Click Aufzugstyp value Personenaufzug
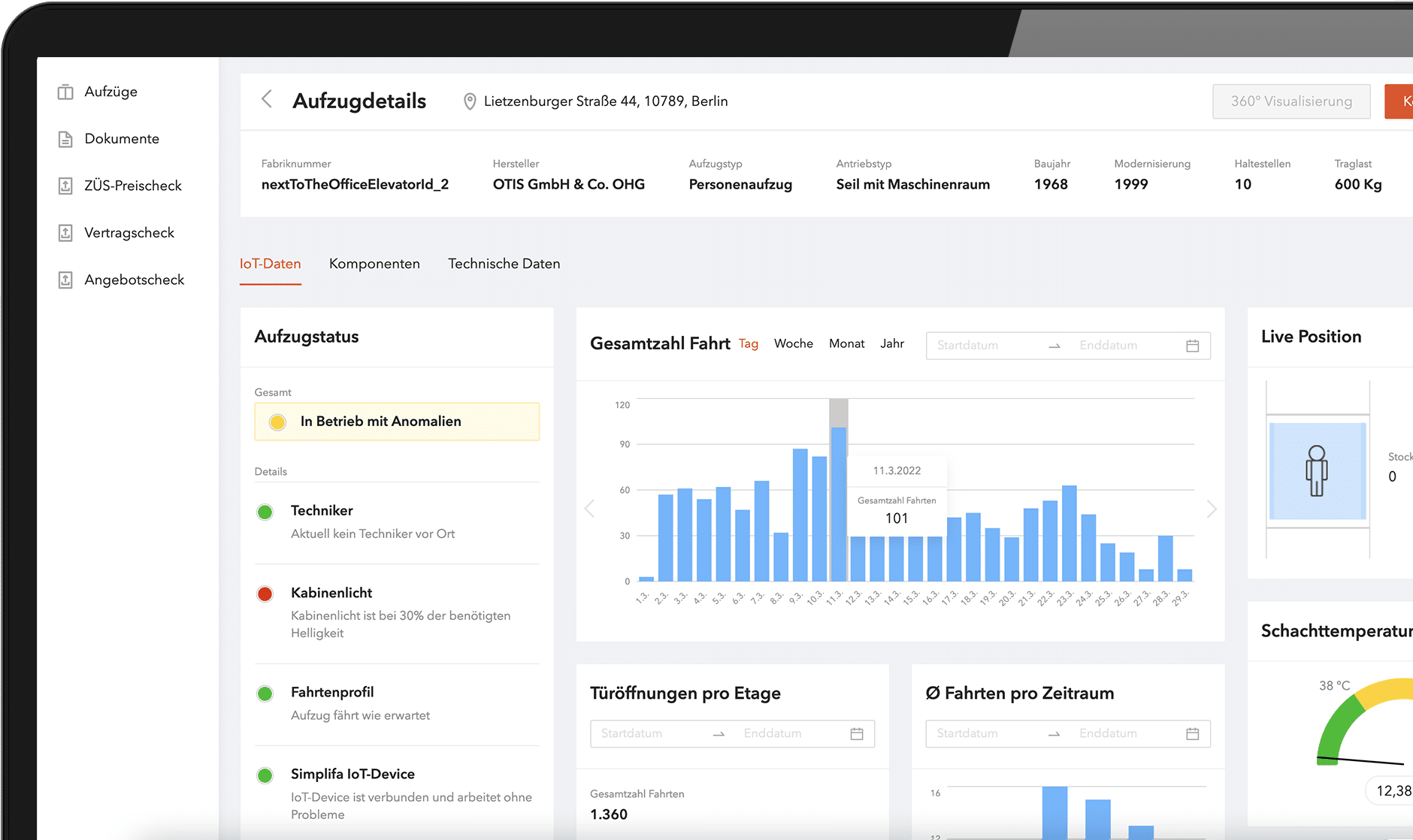Viewport: 1413px width, 840px height. tap(740, 185)
